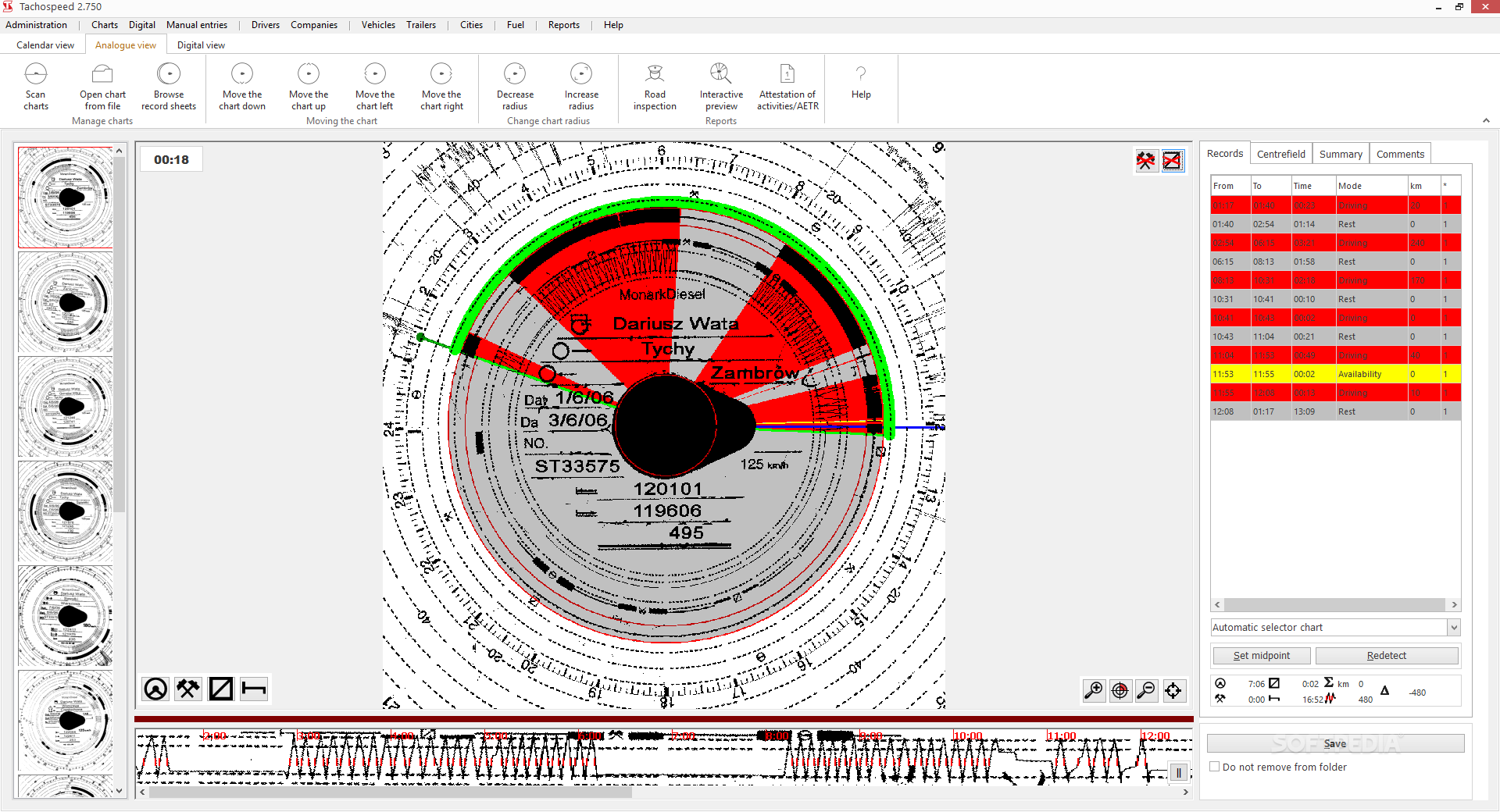This screenshot has height=812, width=1500.
Task: Collapse the ribbon with the chevron
Action: (1486, 121)
